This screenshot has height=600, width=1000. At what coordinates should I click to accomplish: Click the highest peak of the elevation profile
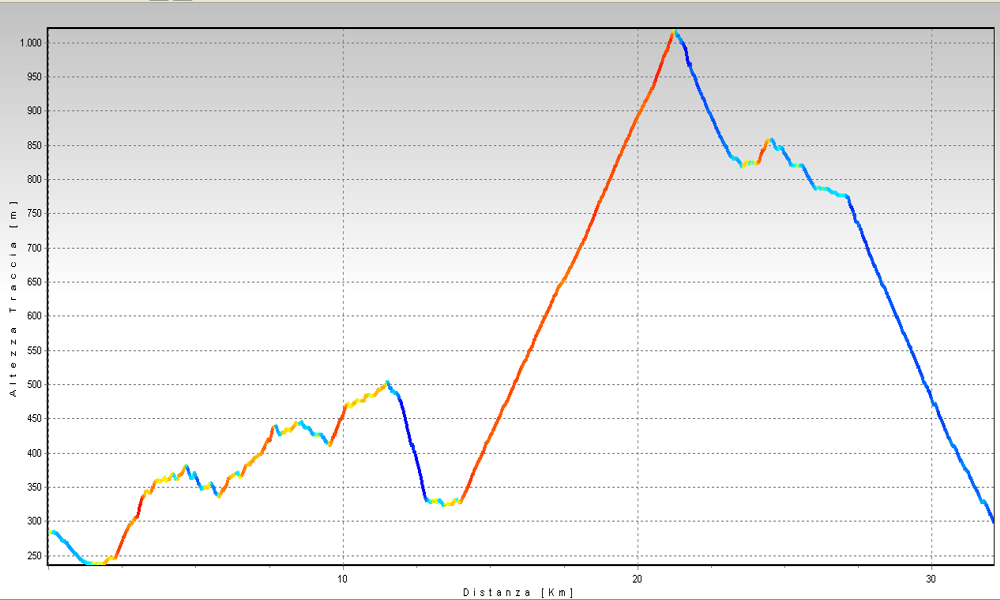click(x=675, y=32)
